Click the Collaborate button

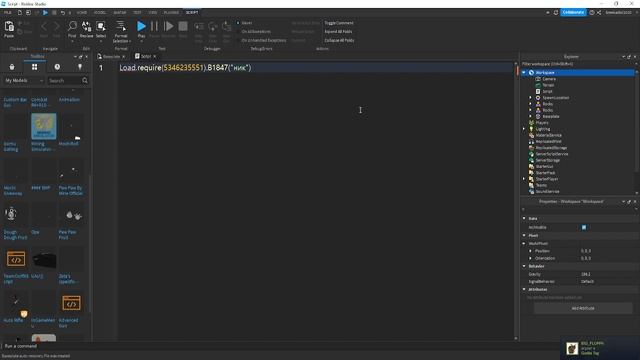tap(573, 13)
